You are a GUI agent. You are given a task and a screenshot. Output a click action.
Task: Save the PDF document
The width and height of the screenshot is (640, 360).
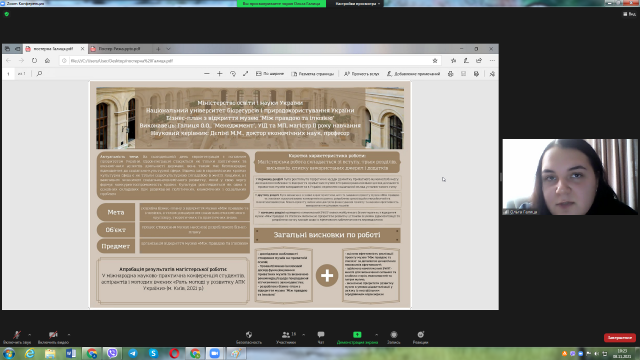click(x=463, y=74)
